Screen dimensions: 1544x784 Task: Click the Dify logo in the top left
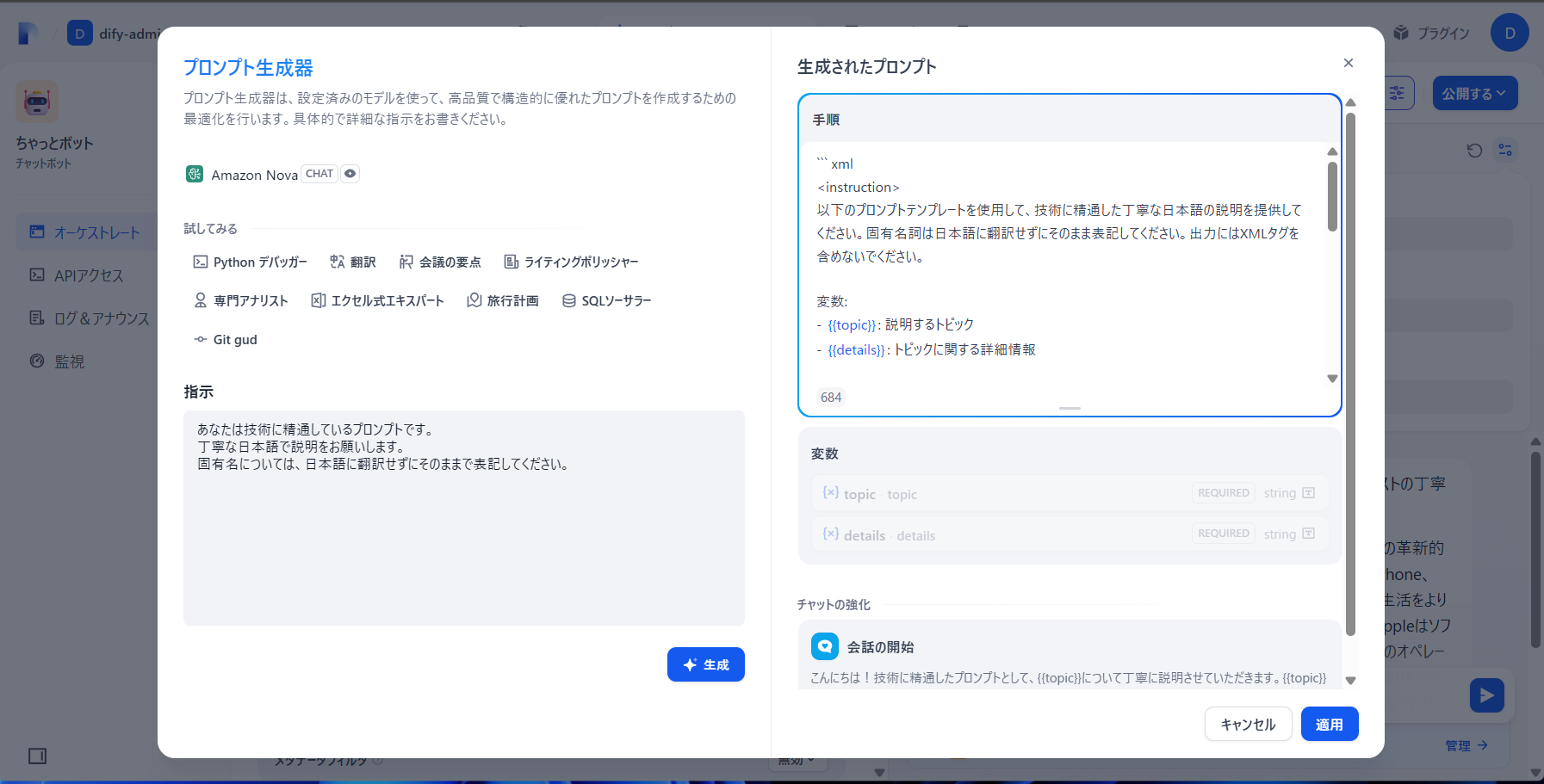(28, 34)
